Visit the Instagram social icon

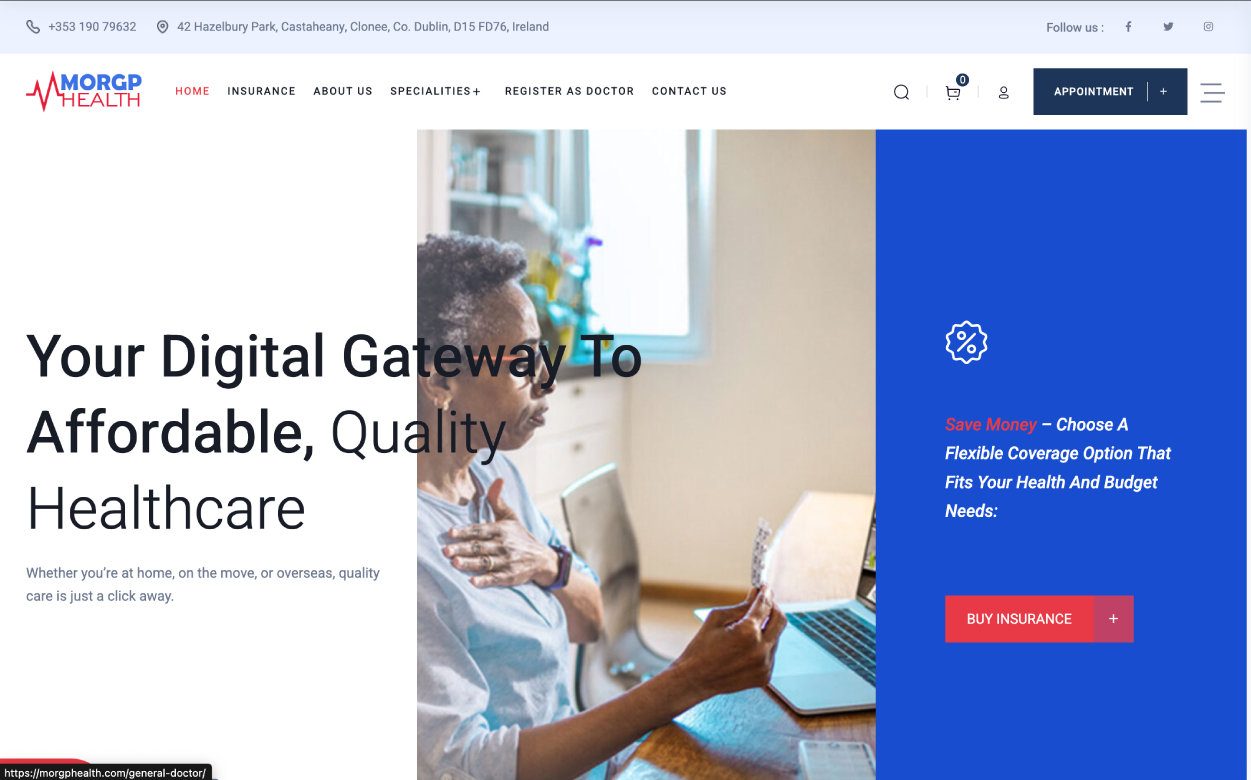point(1208,27)
